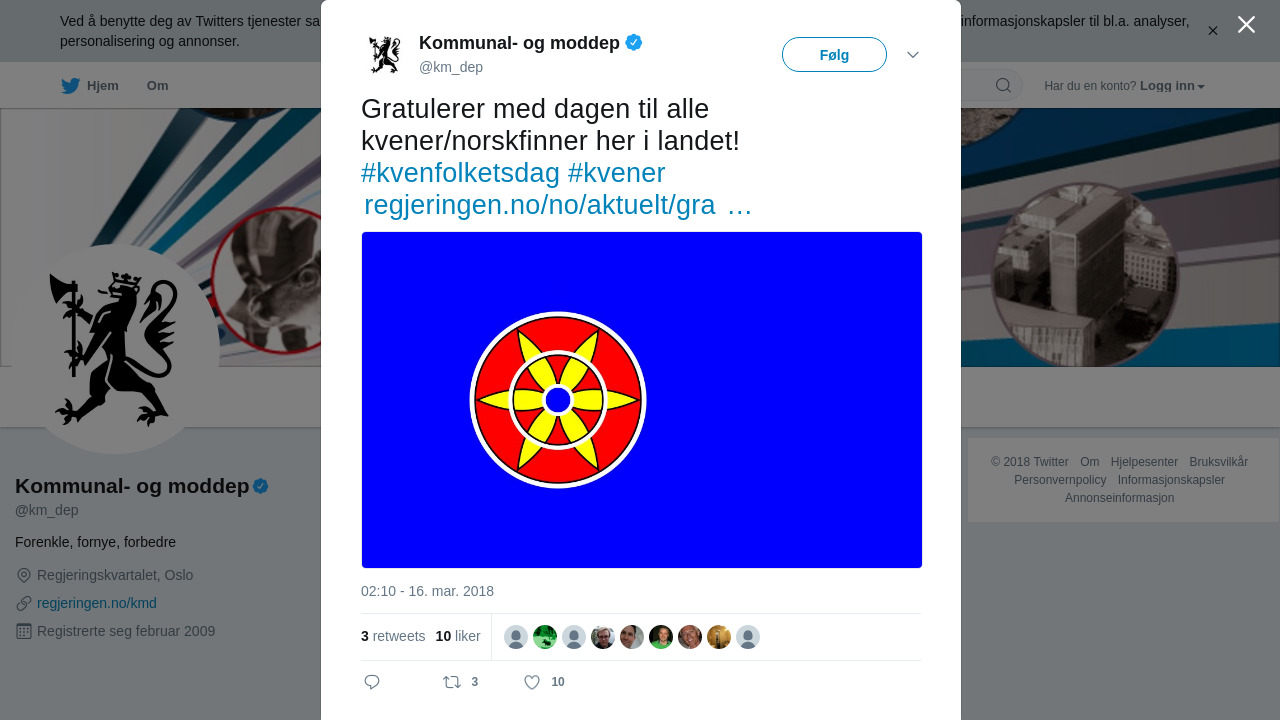The height and width of the screenshot is (720, 1280).
Task: Close the tweet overlay with large X
Action: [x=1246, y=24]
